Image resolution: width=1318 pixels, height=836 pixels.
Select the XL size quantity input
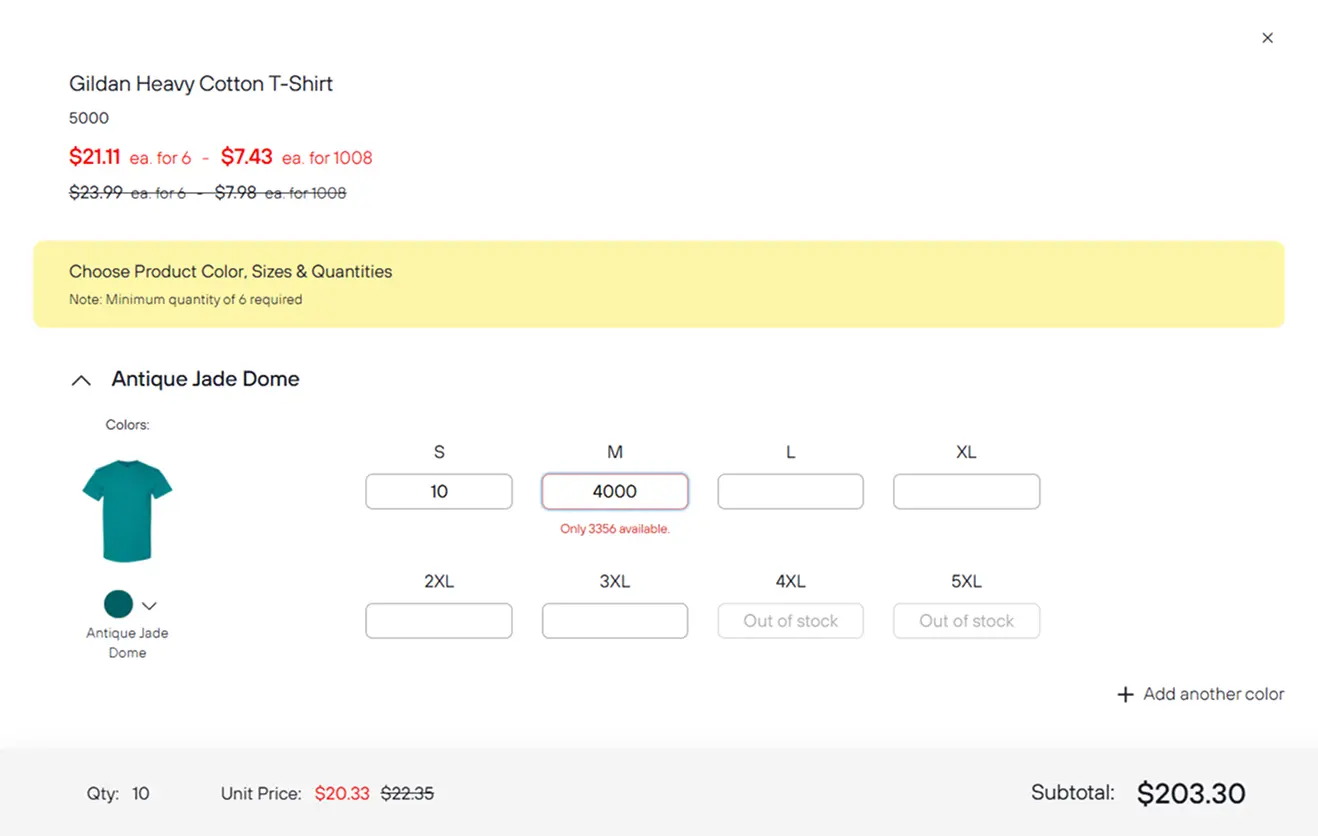coord(966,491)
